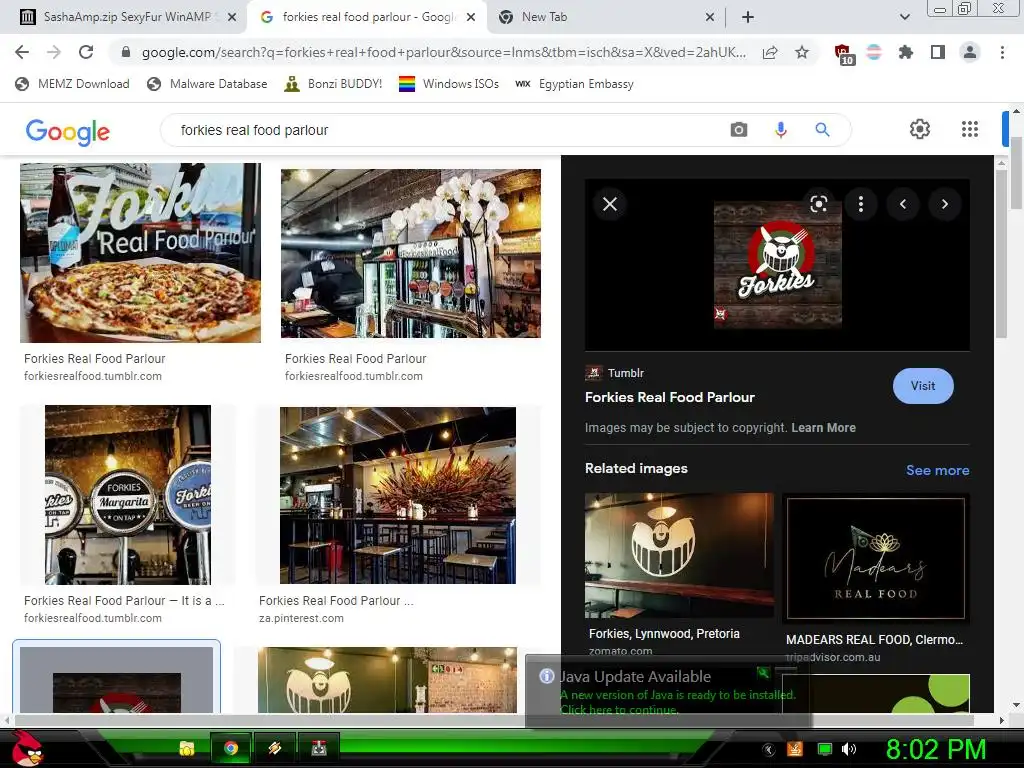This screenshot has width=1024, height=768.
Task: Open the Chrome three-dot menu
Action: pos(1002,52)
